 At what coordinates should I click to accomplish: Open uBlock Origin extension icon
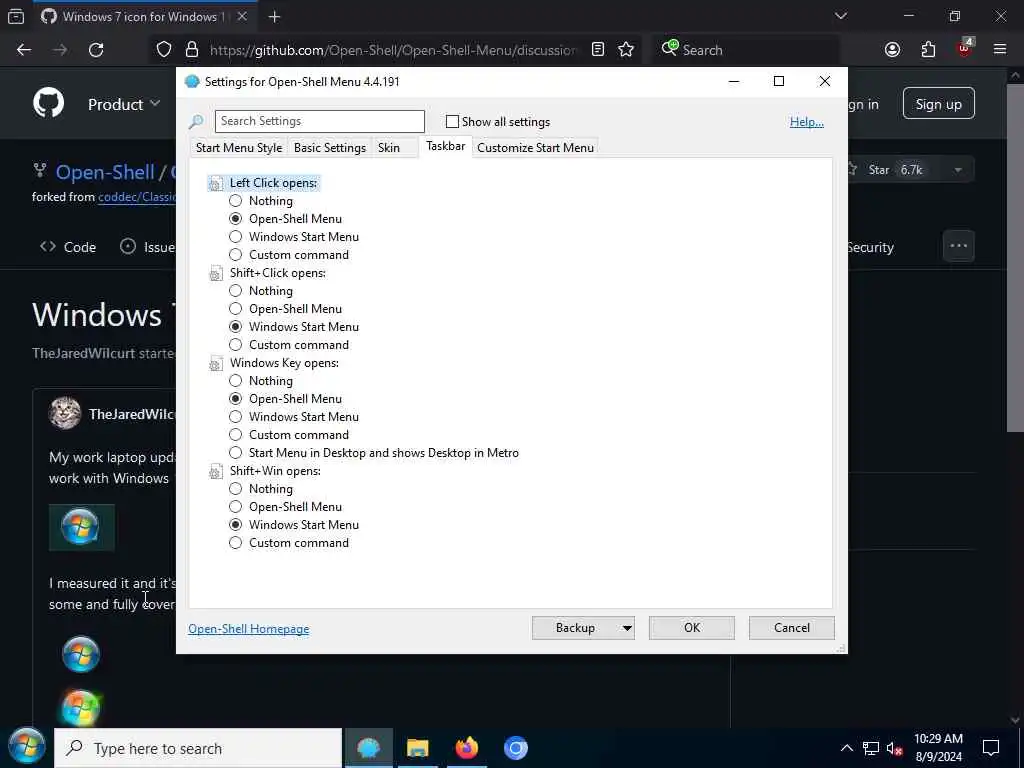coord(964,50)
